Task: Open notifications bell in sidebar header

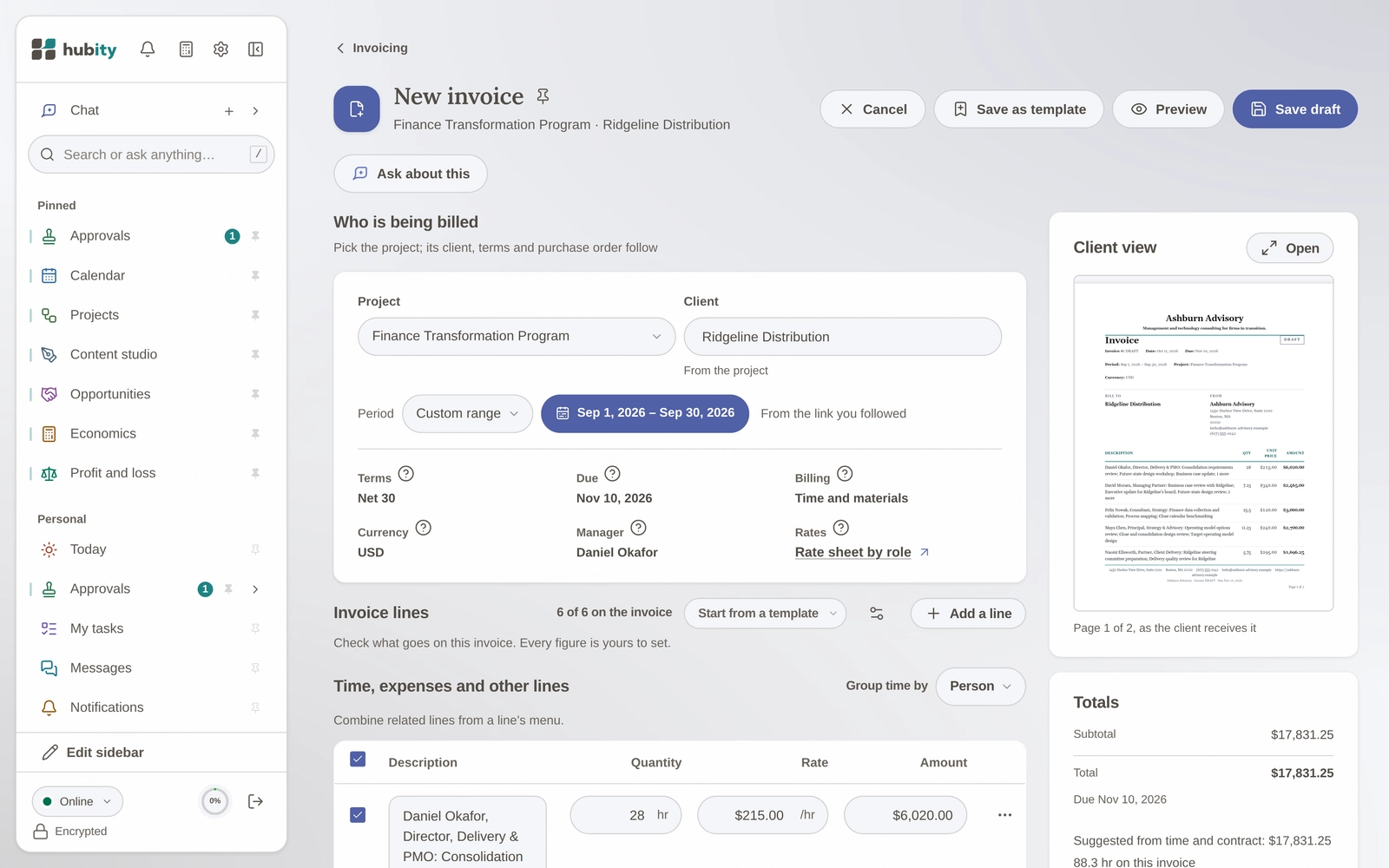Action: click(x=148, y=49)
